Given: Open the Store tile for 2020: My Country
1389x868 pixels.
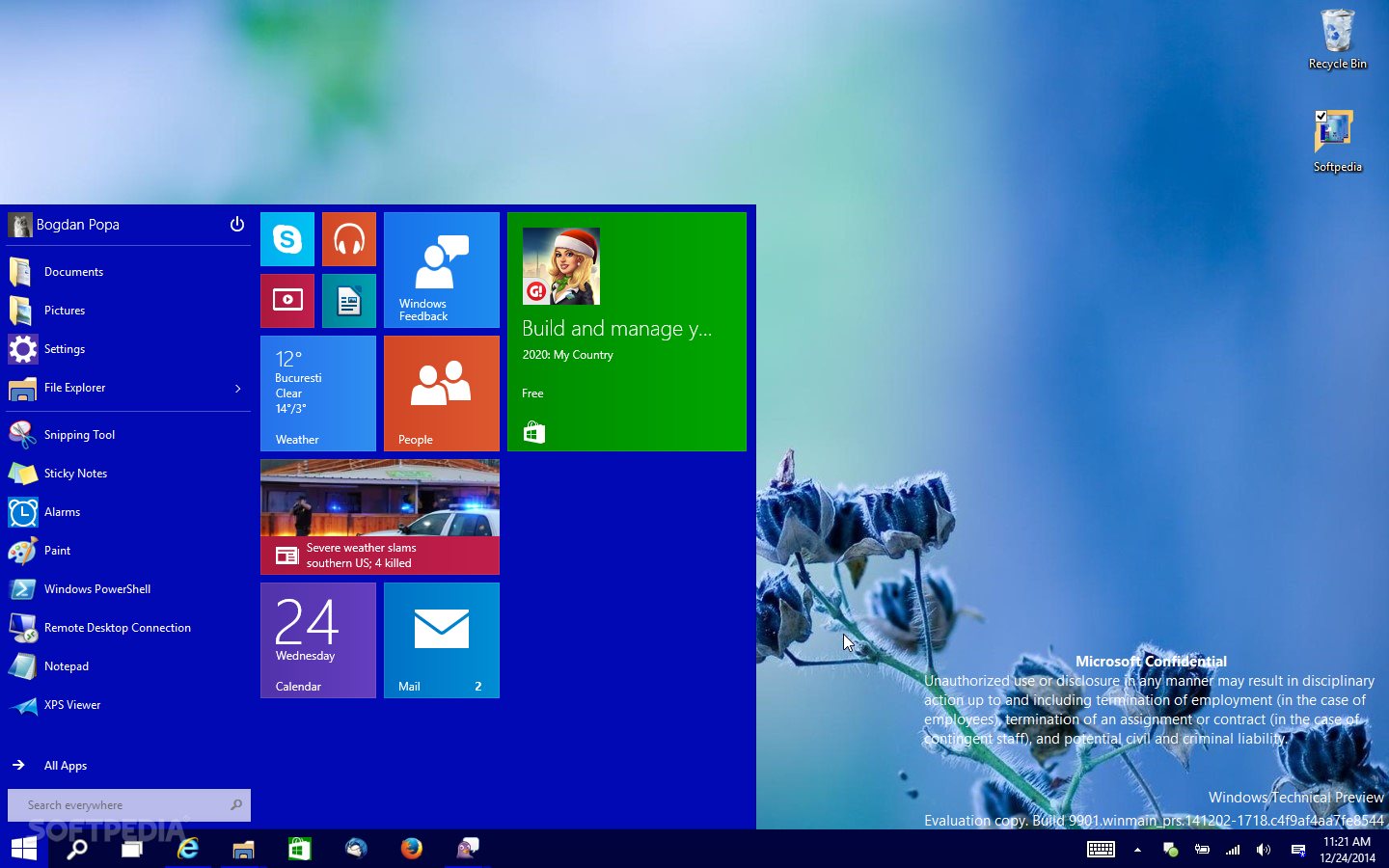Looking at the screenshot, I should [x=627, y=332].
